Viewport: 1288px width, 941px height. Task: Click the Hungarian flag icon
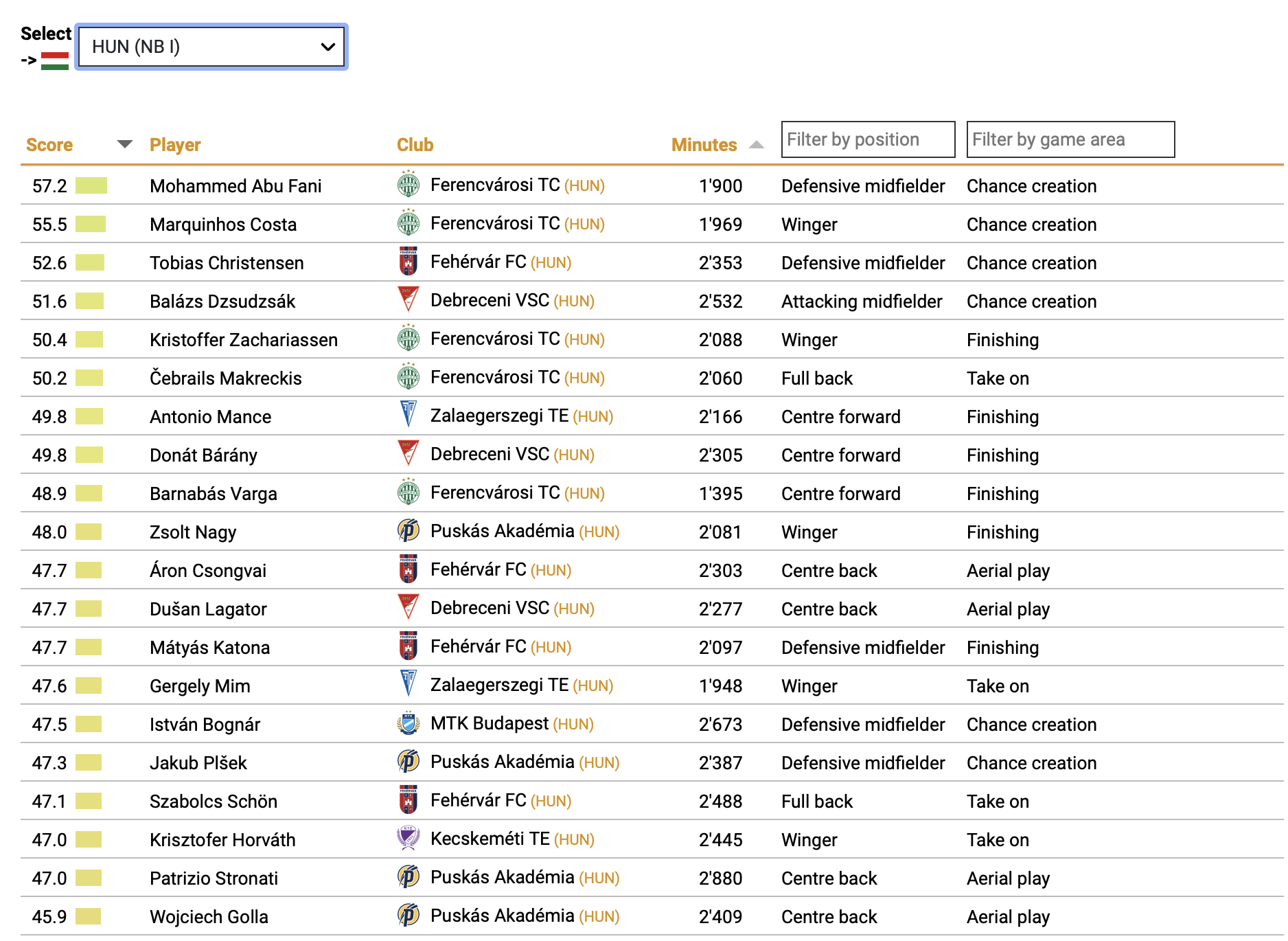pyautogui.click(x=55, y=61)
